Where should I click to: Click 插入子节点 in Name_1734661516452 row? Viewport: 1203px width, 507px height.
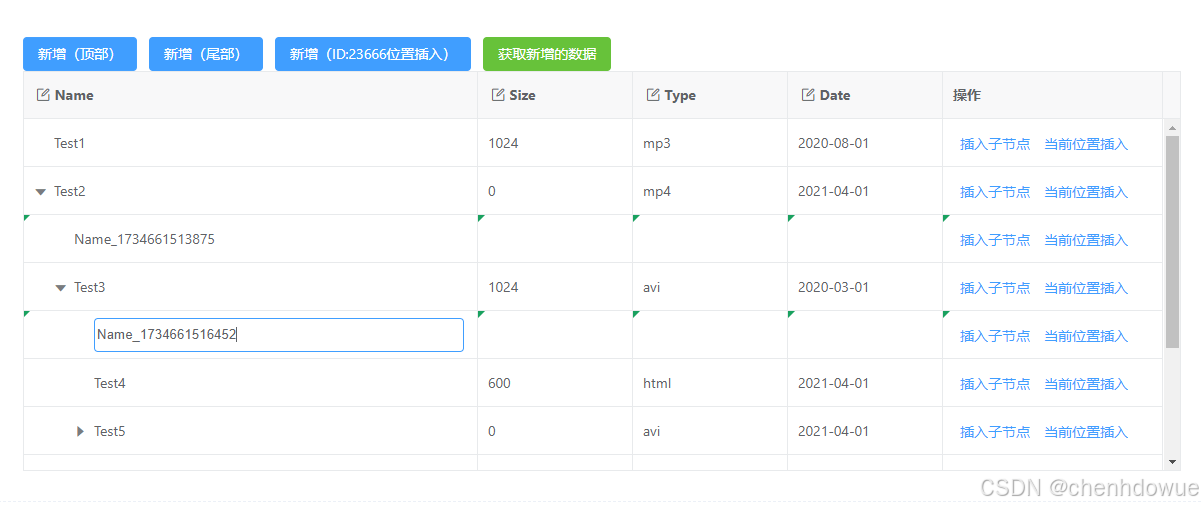[x=995, y=336]
